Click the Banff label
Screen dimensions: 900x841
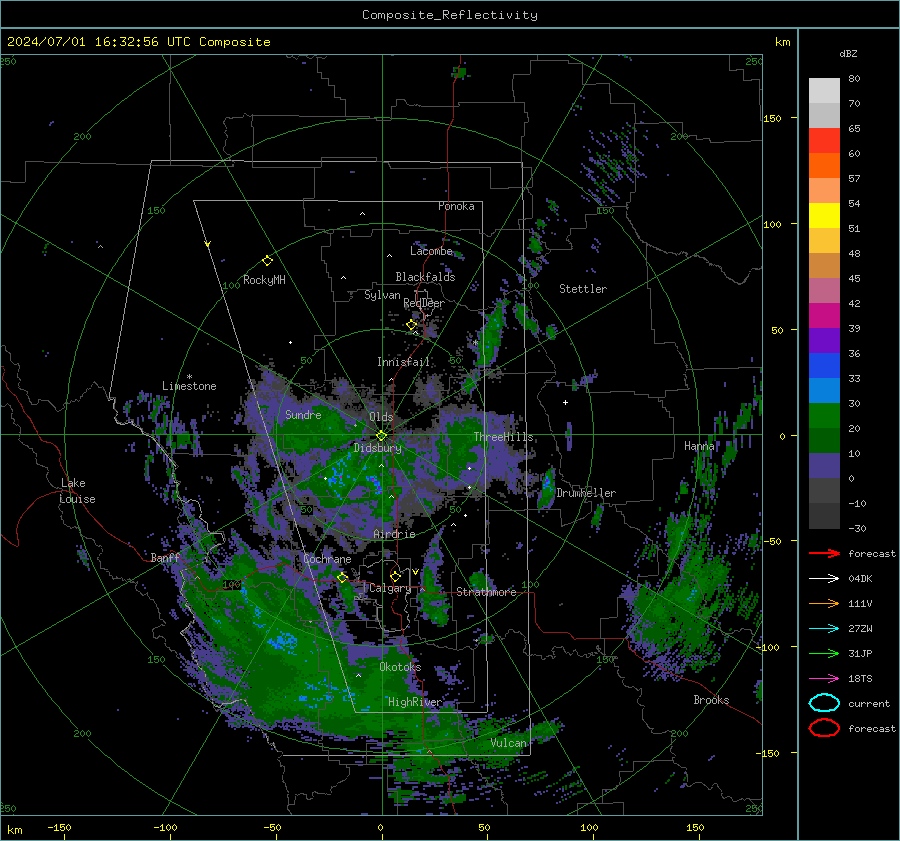pos(165,557)
